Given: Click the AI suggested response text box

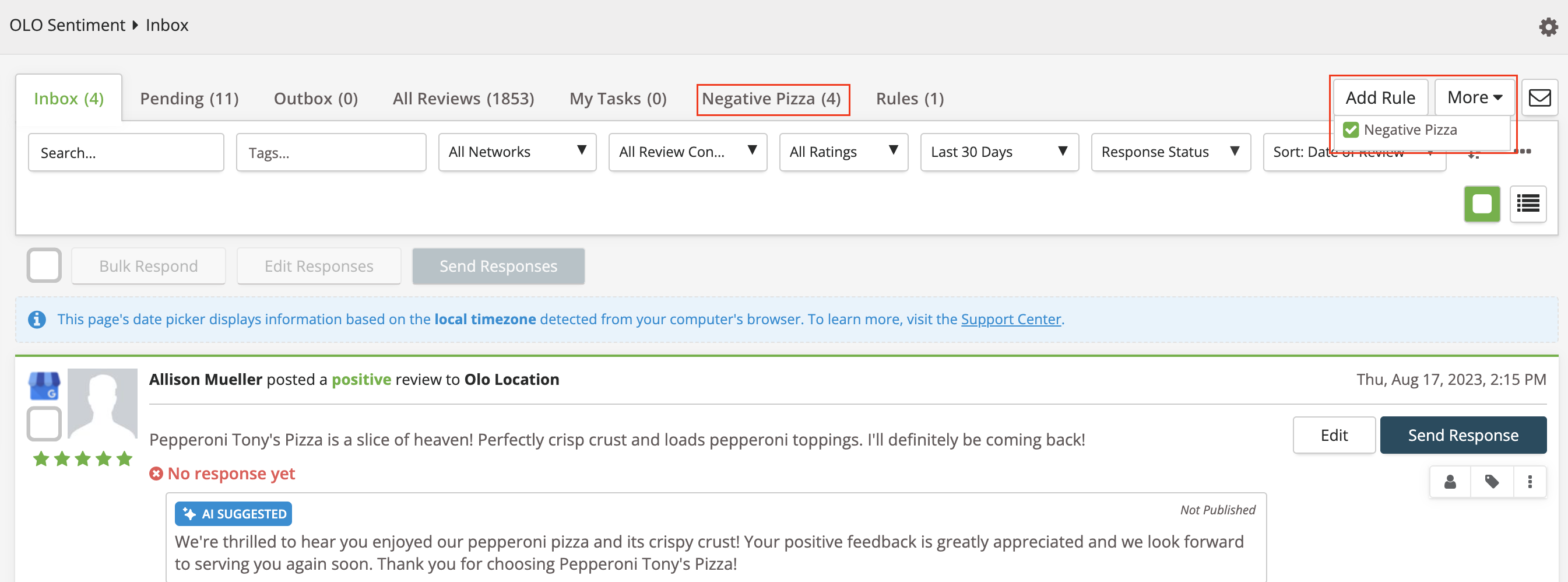Looking at the screenshot, I should point(716,538).
